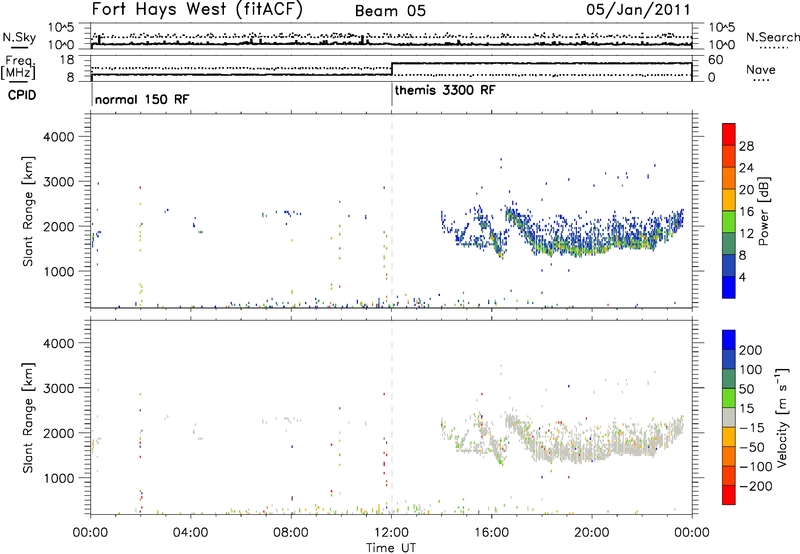
Task: Click the '18' frequency axis tick label
Action: (x=67, y=60)
